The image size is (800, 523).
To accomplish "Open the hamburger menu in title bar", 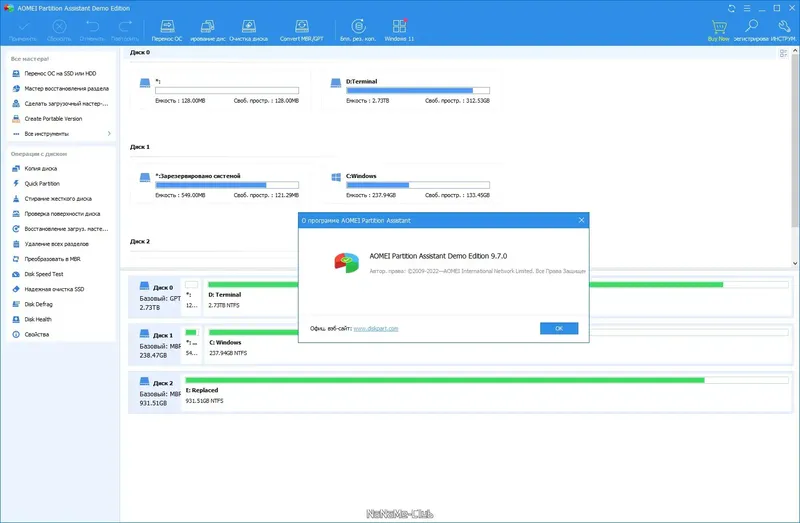I will [747, 8].
